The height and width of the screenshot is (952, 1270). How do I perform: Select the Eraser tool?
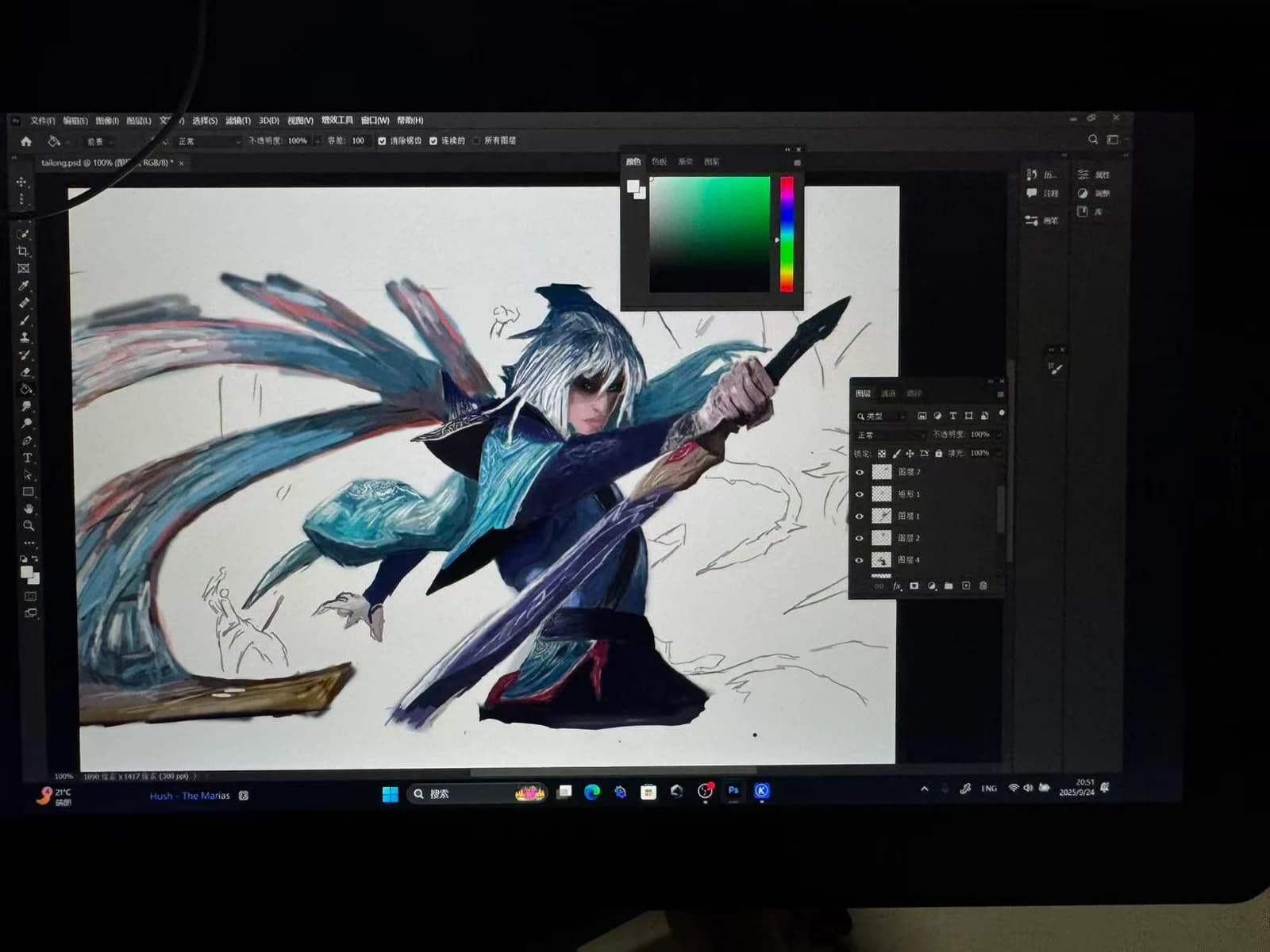[25, 372]
